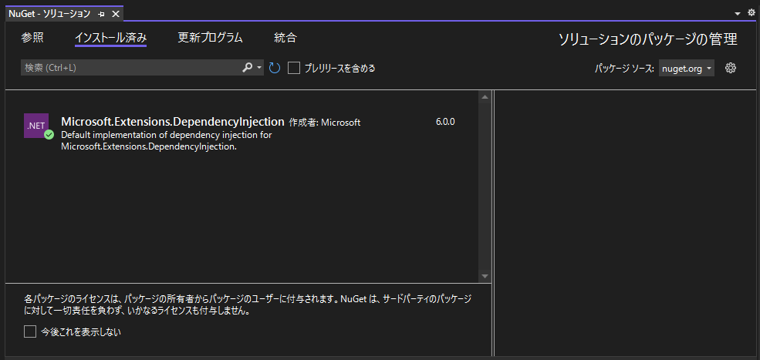The width and height of the screenshot is (760, 360).
Task: Go to the 統合 tab
Action: (285, 38)
